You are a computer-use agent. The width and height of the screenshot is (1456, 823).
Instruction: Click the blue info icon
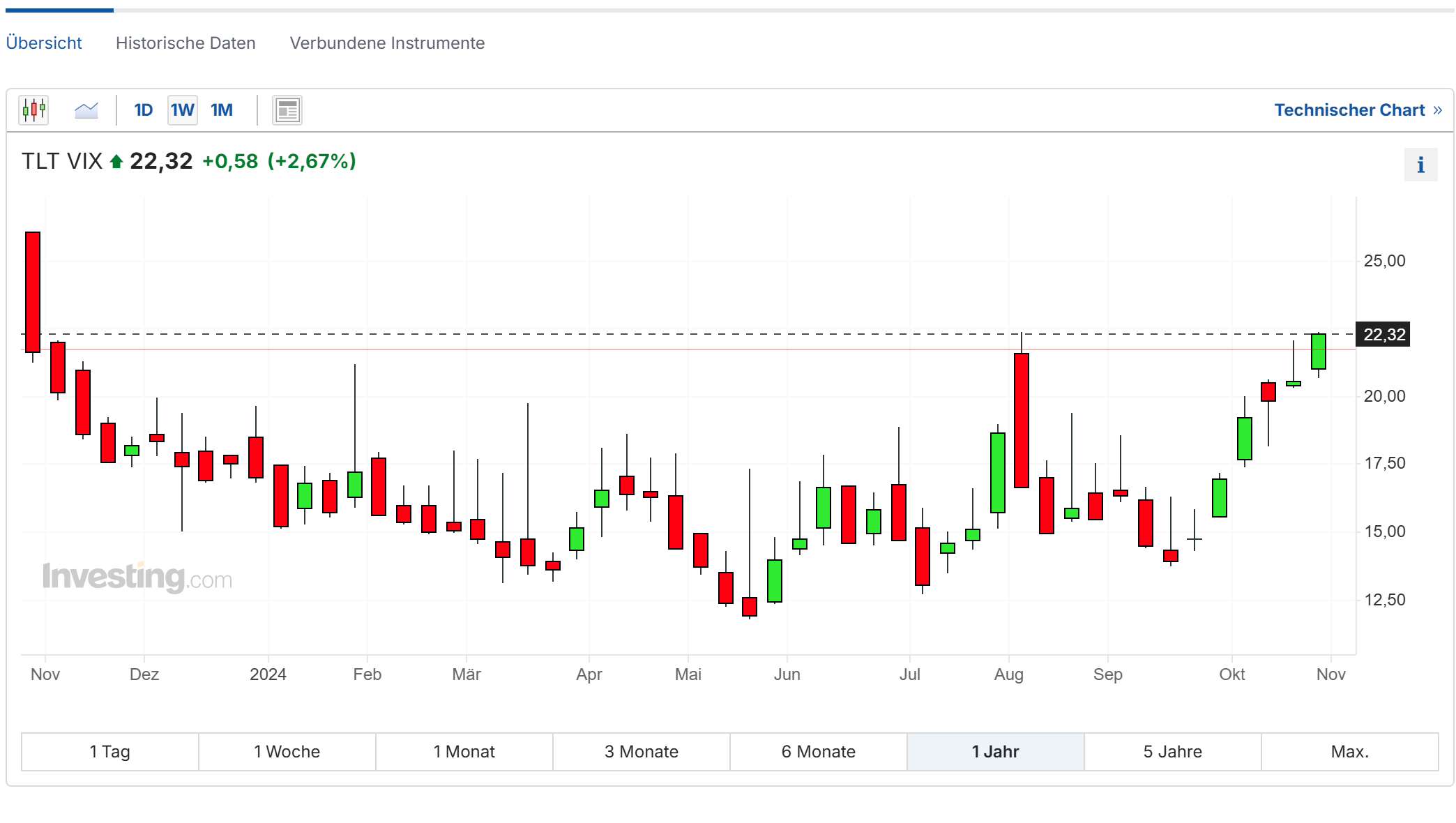click(1420, 165)
